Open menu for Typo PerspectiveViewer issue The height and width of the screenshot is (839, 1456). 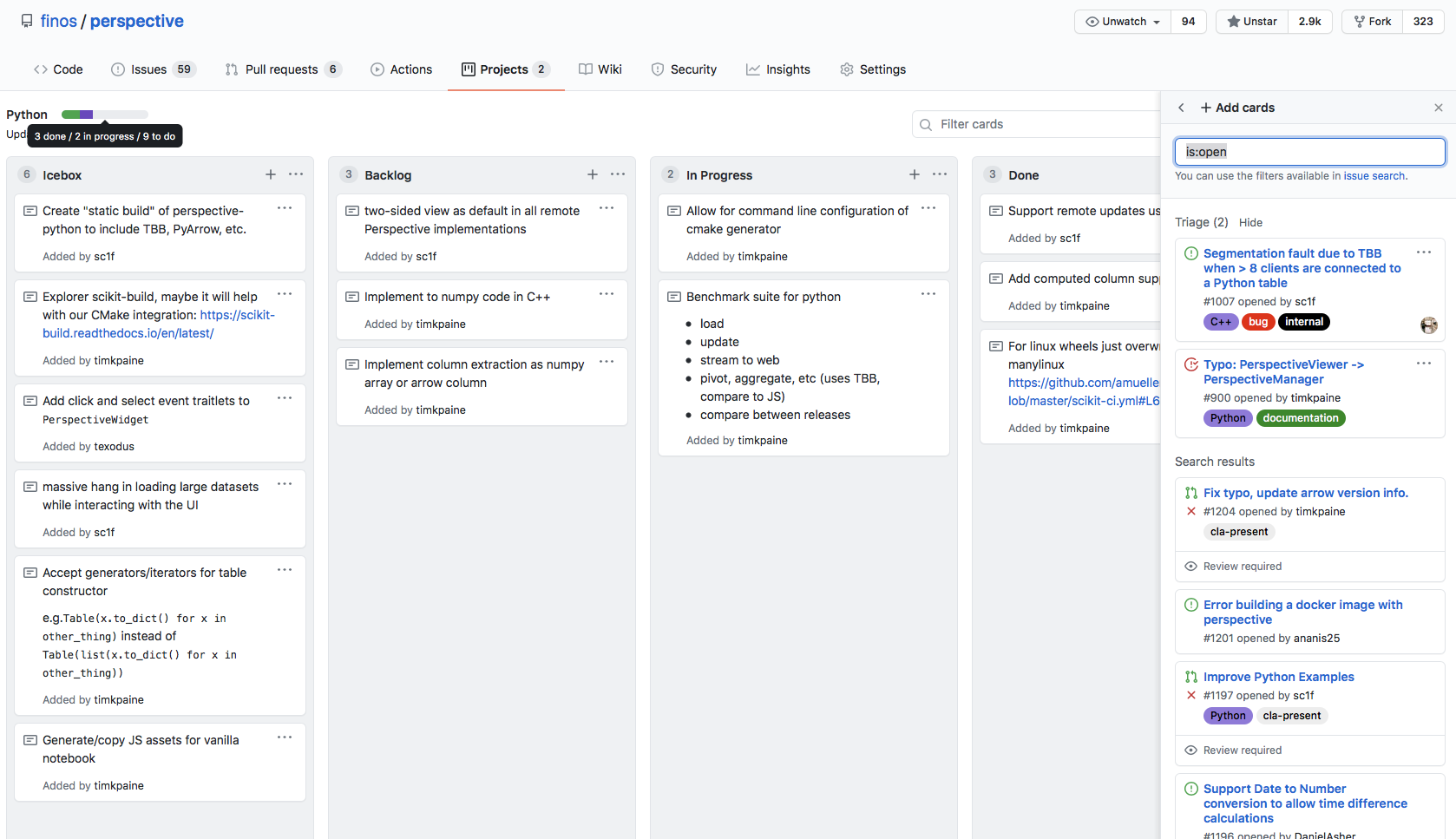(x=1424, y=364)
